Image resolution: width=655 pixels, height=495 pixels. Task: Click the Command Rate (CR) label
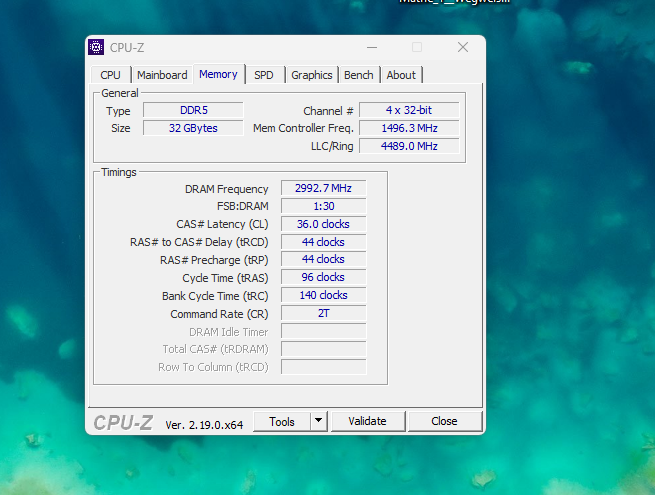click(219, 314)
